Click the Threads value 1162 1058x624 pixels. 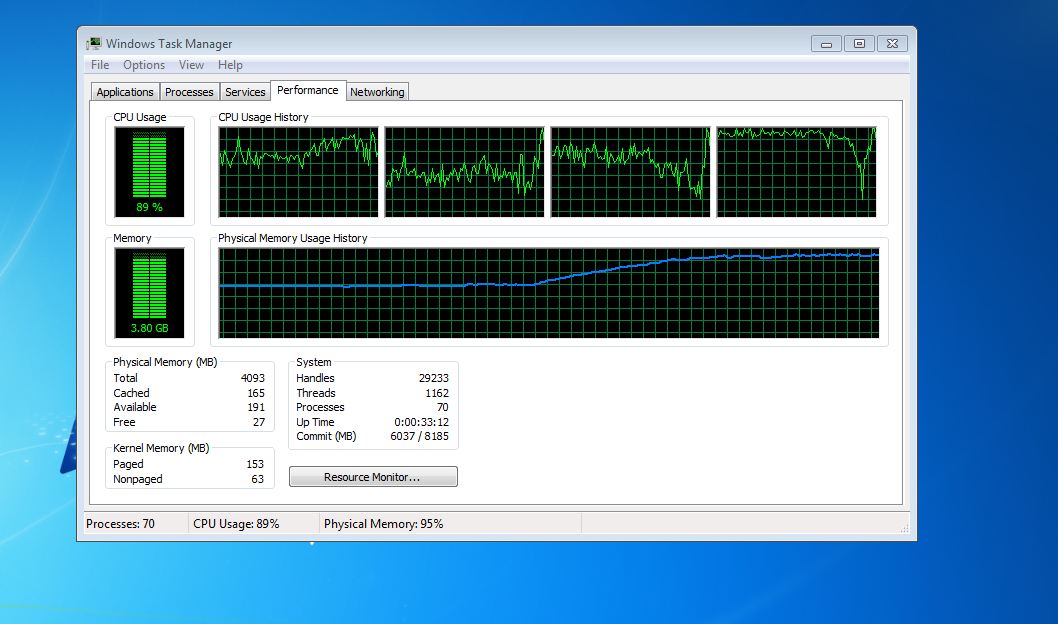point(437,393)
